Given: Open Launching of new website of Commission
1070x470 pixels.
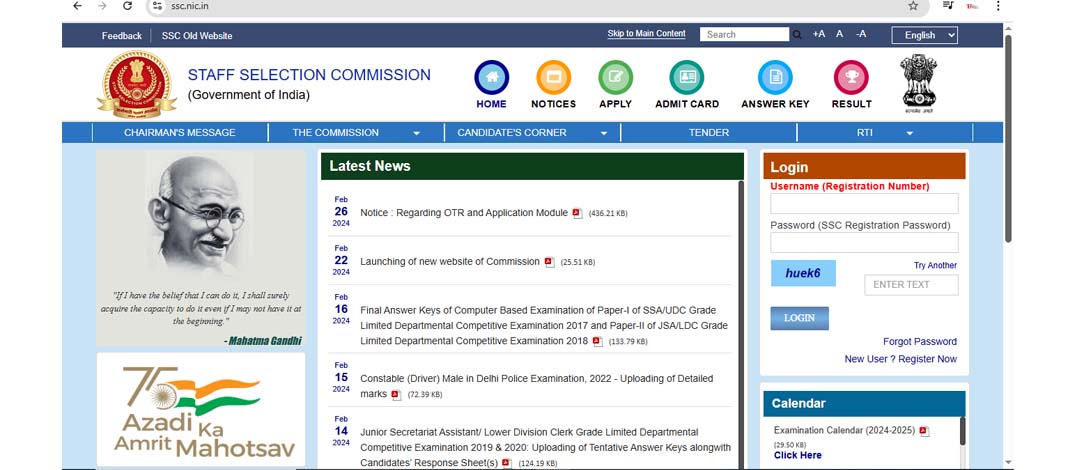Looking at the screenshot, I should point(450,262).
